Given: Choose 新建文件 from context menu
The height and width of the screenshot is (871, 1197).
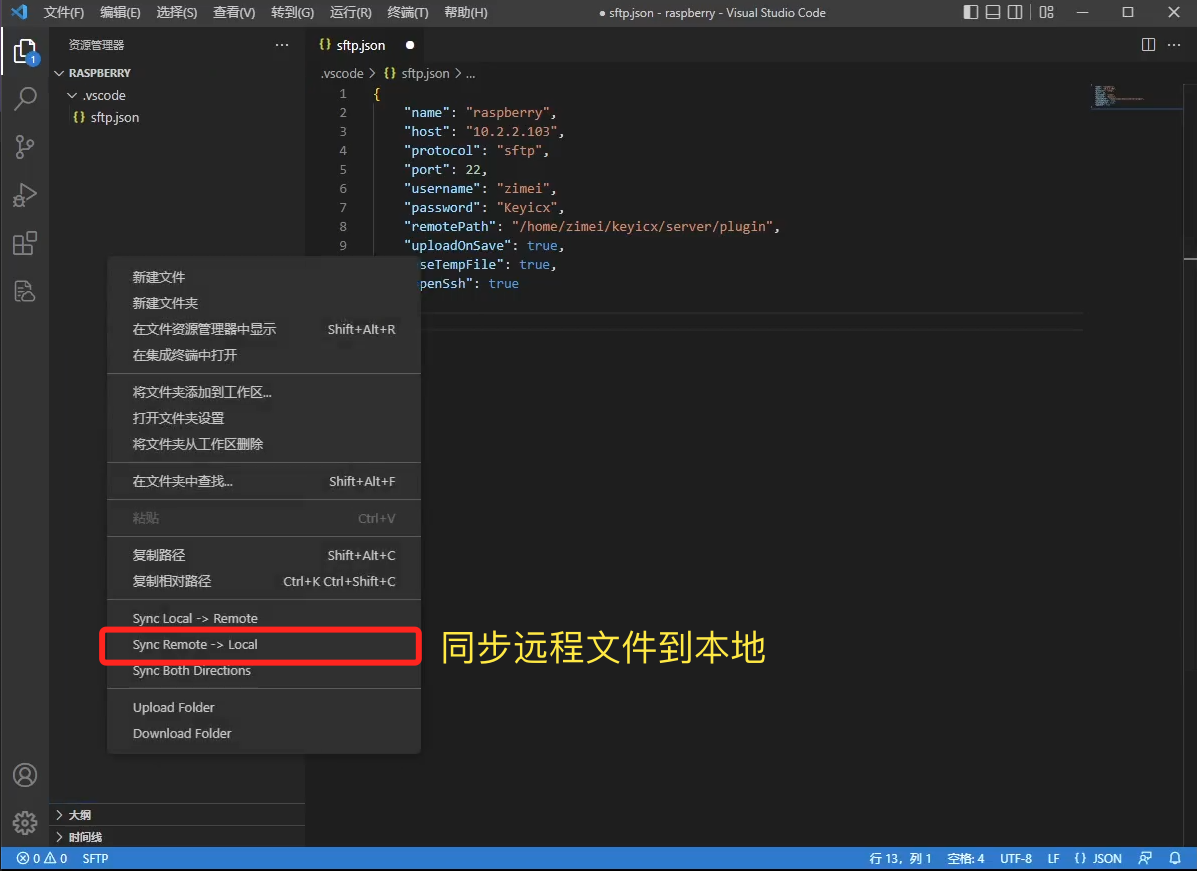Looking at the screenshot, I should click(x=263, y=277).
